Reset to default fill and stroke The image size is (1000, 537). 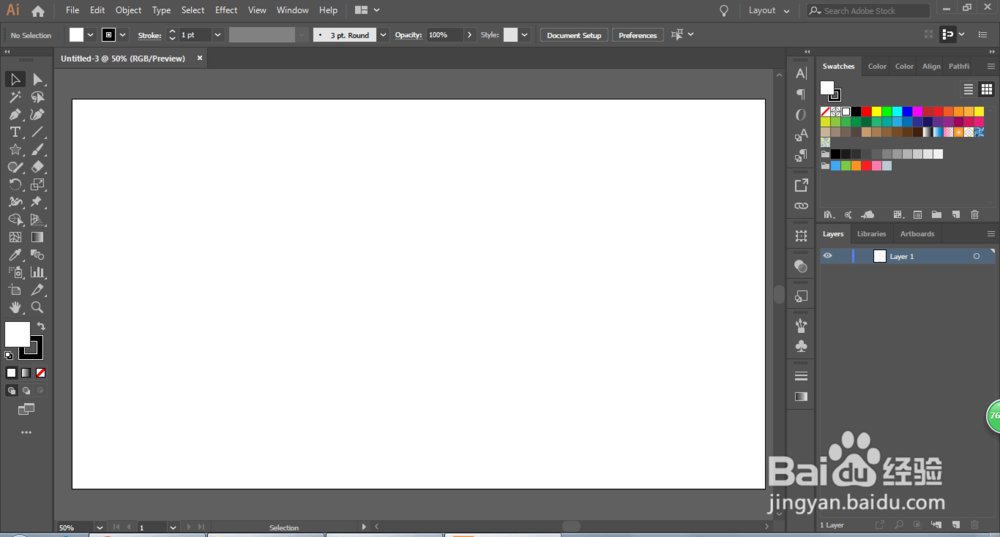[x=8, y=355]
